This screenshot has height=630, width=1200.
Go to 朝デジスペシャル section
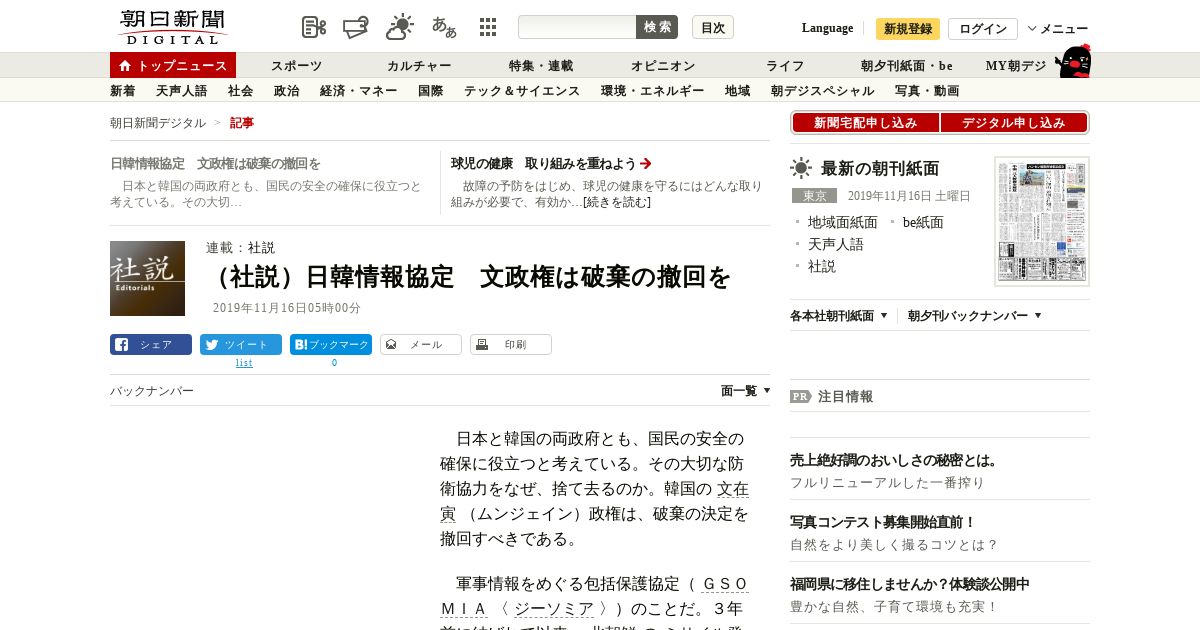[x=822, y=90]
